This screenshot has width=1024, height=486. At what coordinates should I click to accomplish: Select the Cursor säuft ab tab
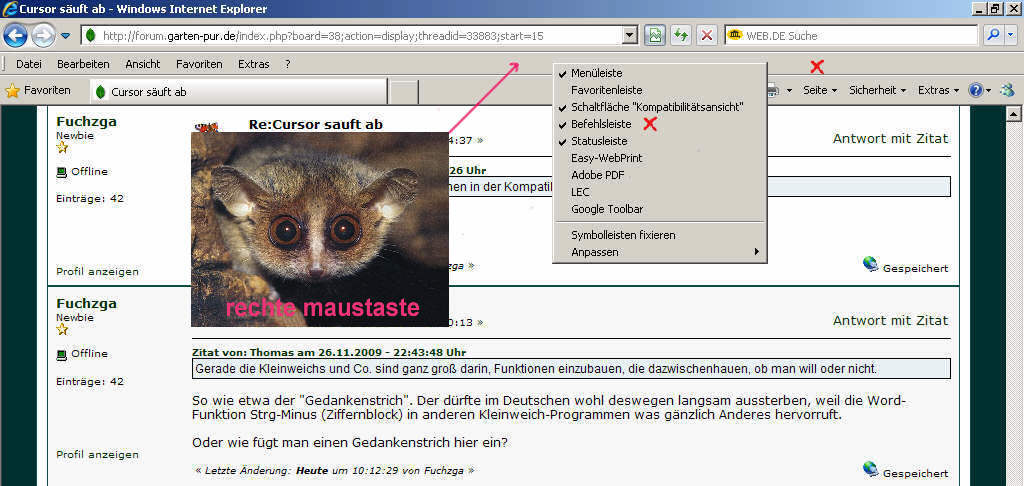pyautogui.click(x=148, y=92)
